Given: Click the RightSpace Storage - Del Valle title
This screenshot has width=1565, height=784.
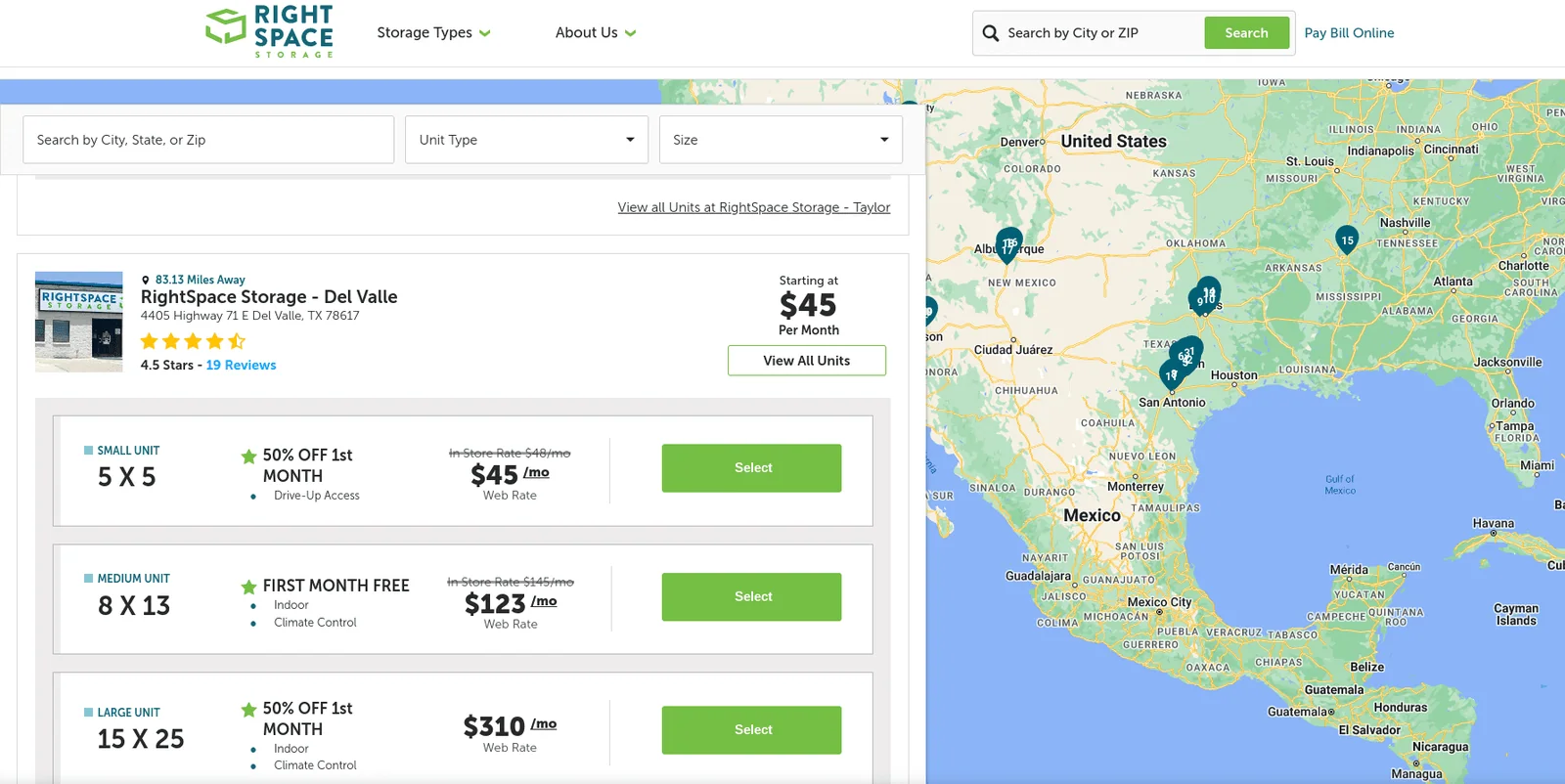Looking at the screenshot, I should point(269,297).
